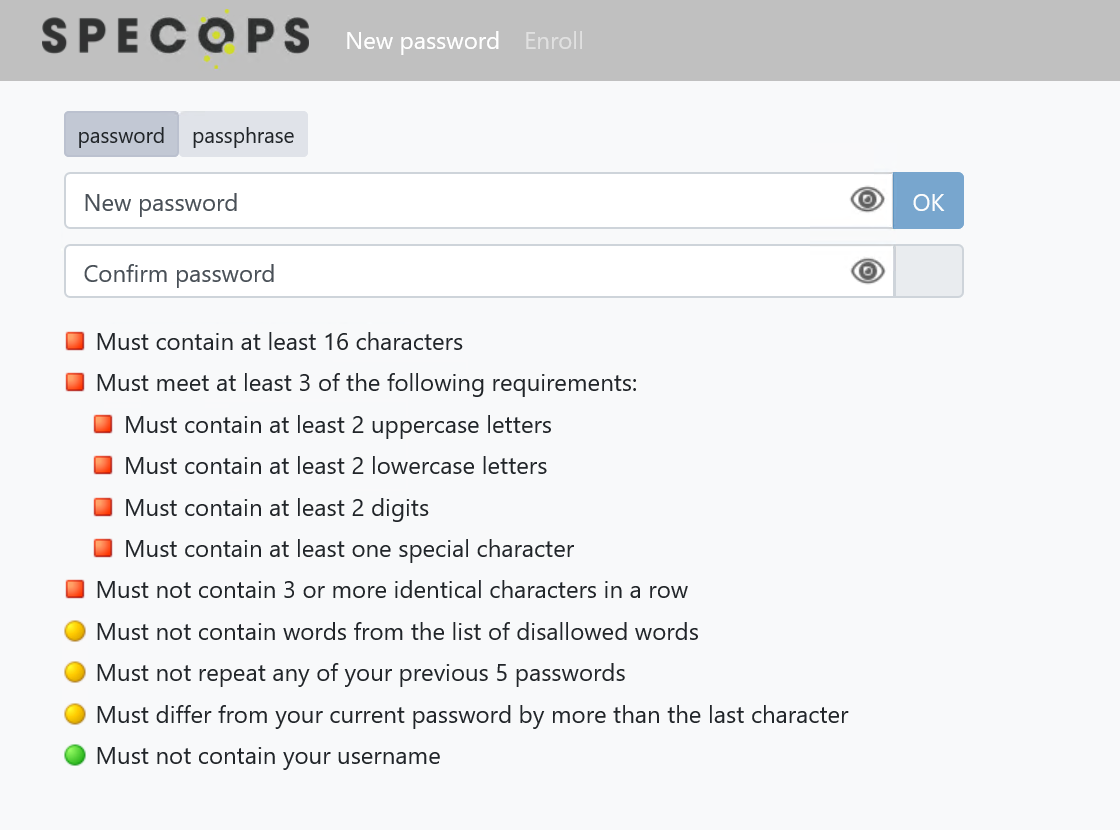The width and height of the screenshot is (1120, 830).
Task: Click red square for special character rule
Action: coord(103,548)
